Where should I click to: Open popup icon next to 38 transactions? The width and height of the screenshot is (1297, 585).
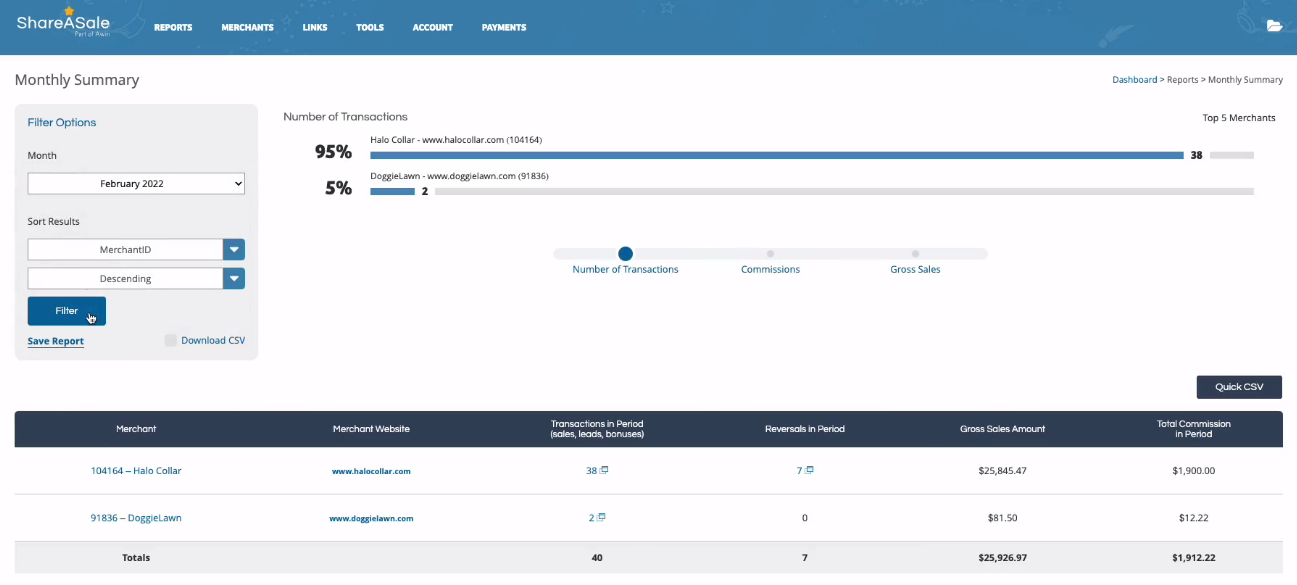[x=604, y=470]
